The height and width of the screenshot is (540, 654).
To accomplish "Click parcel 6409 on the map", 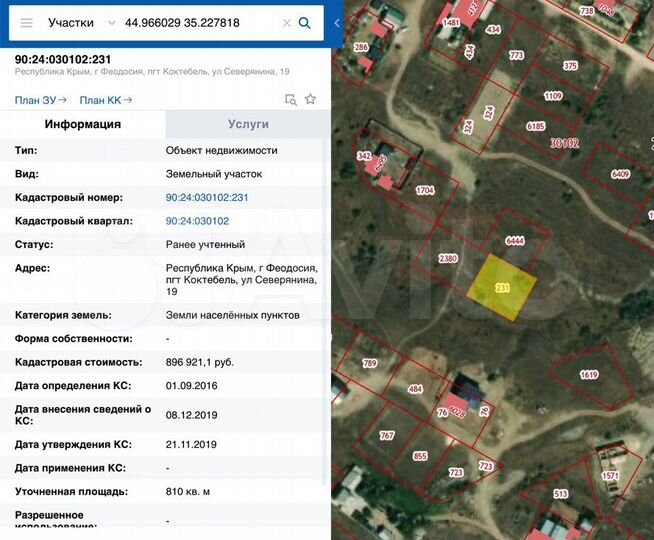I will [620, 174].
